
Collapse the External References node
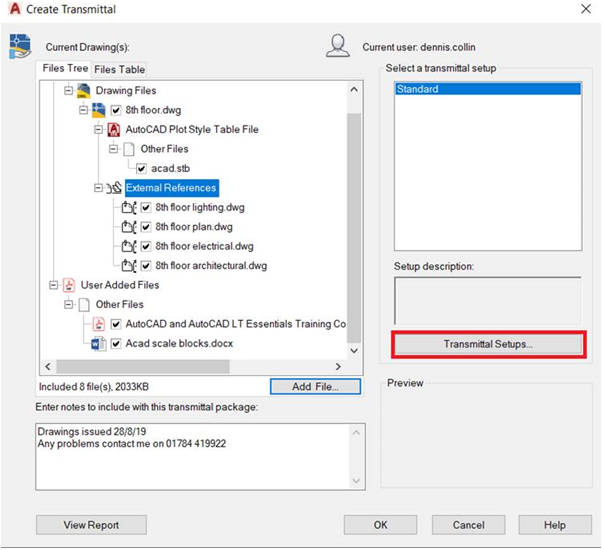point(98,188)
